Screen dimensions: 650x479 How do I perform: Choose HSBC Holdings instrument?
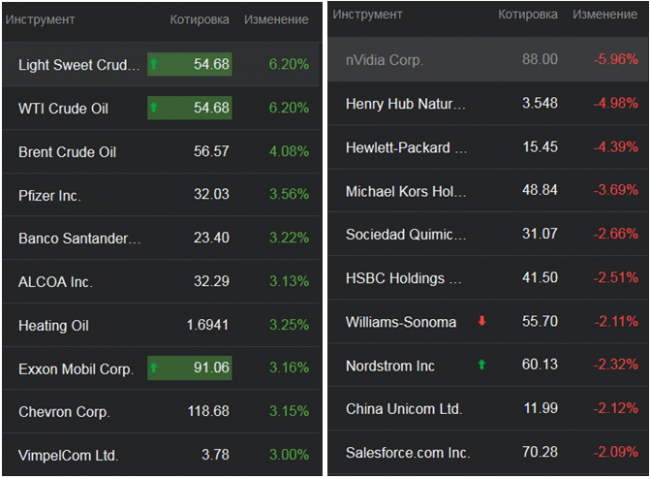(406, 277)
